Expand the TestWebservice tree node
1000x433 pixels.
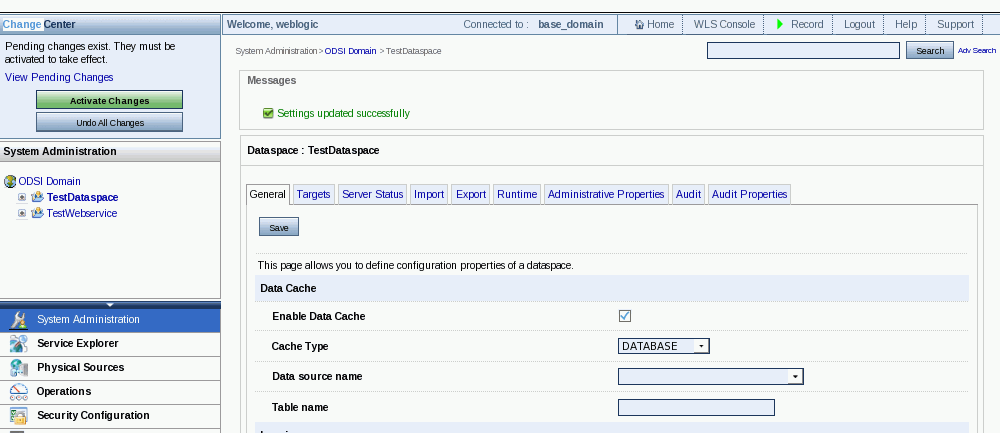22,213
